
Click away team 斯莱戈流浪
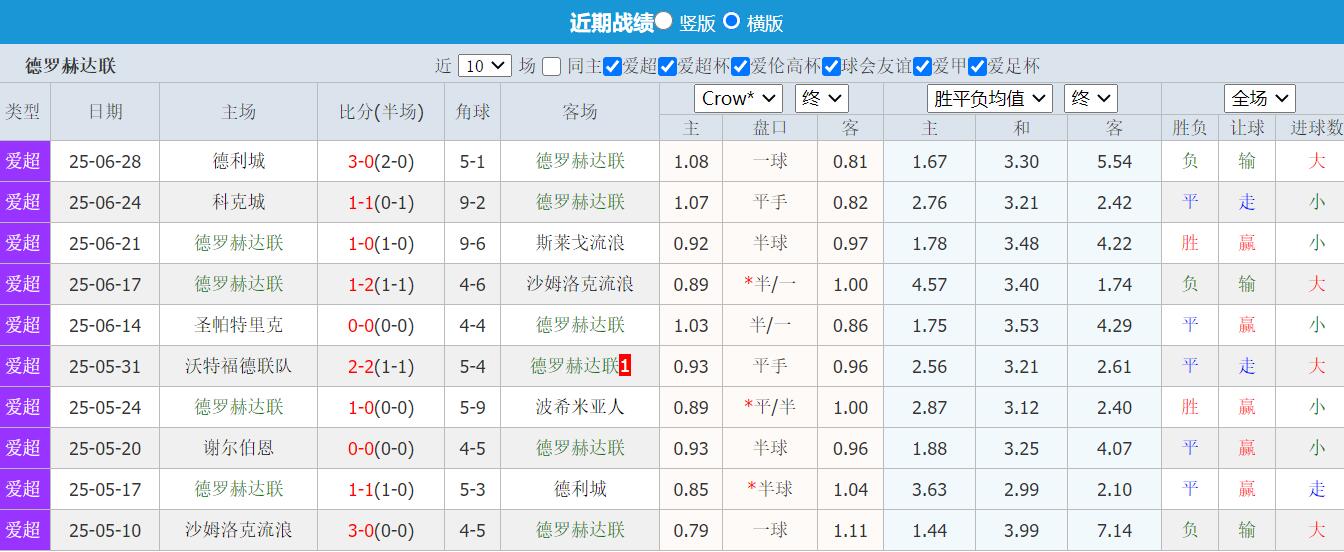580,243
